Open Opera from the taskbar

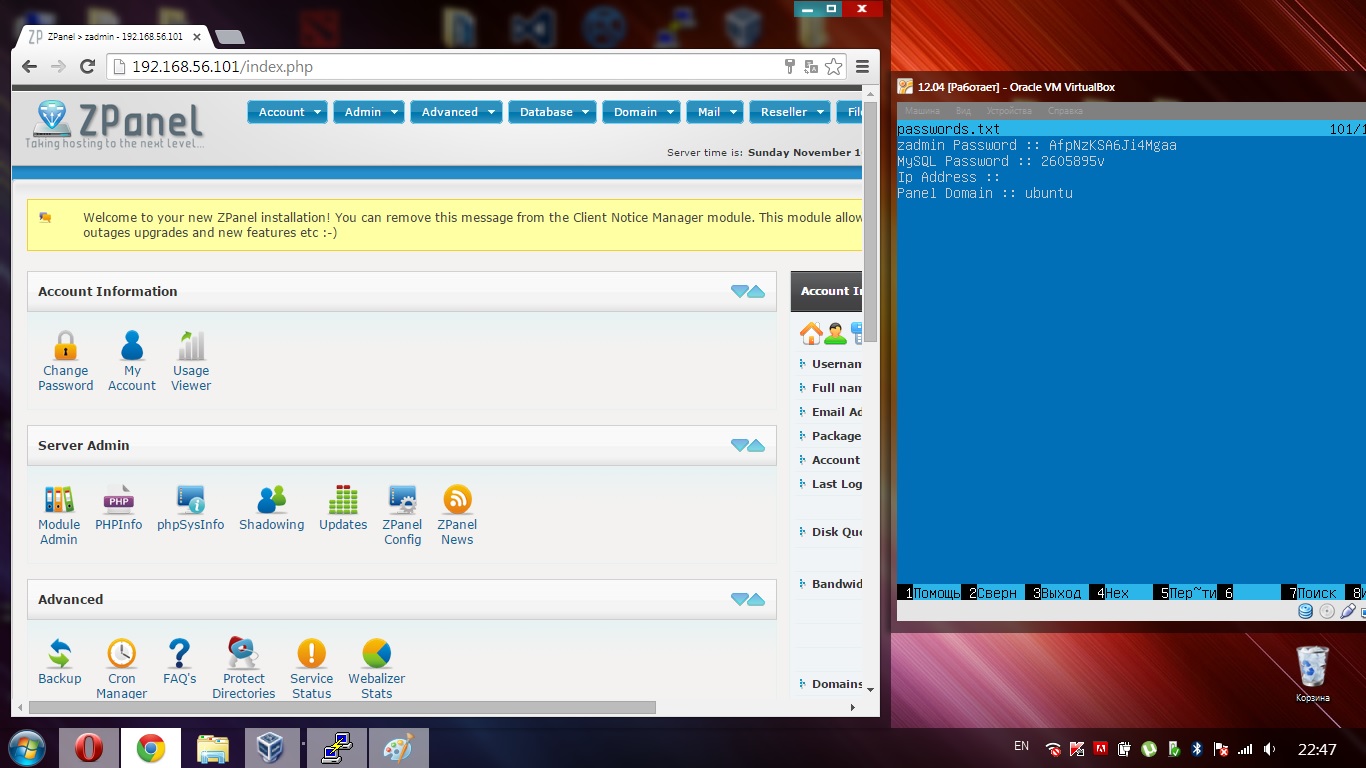(x=89, y=748)
